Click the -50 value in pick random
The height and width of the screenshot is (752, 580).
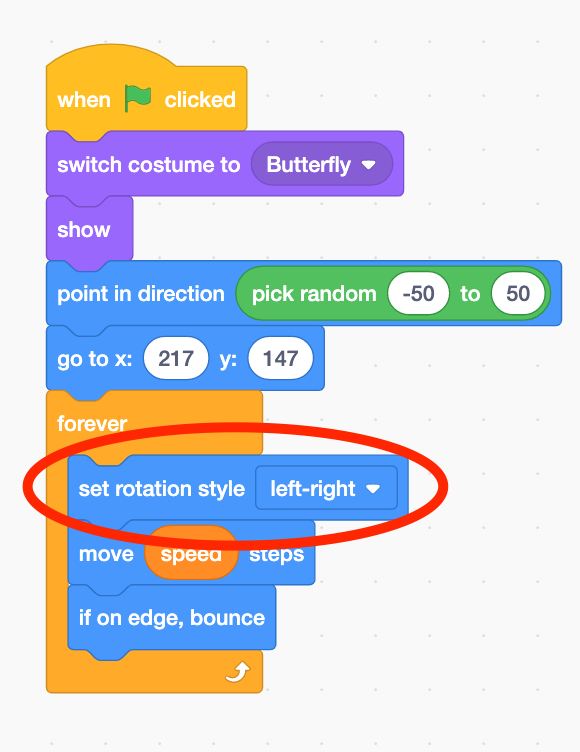click(x=418, y=294)
